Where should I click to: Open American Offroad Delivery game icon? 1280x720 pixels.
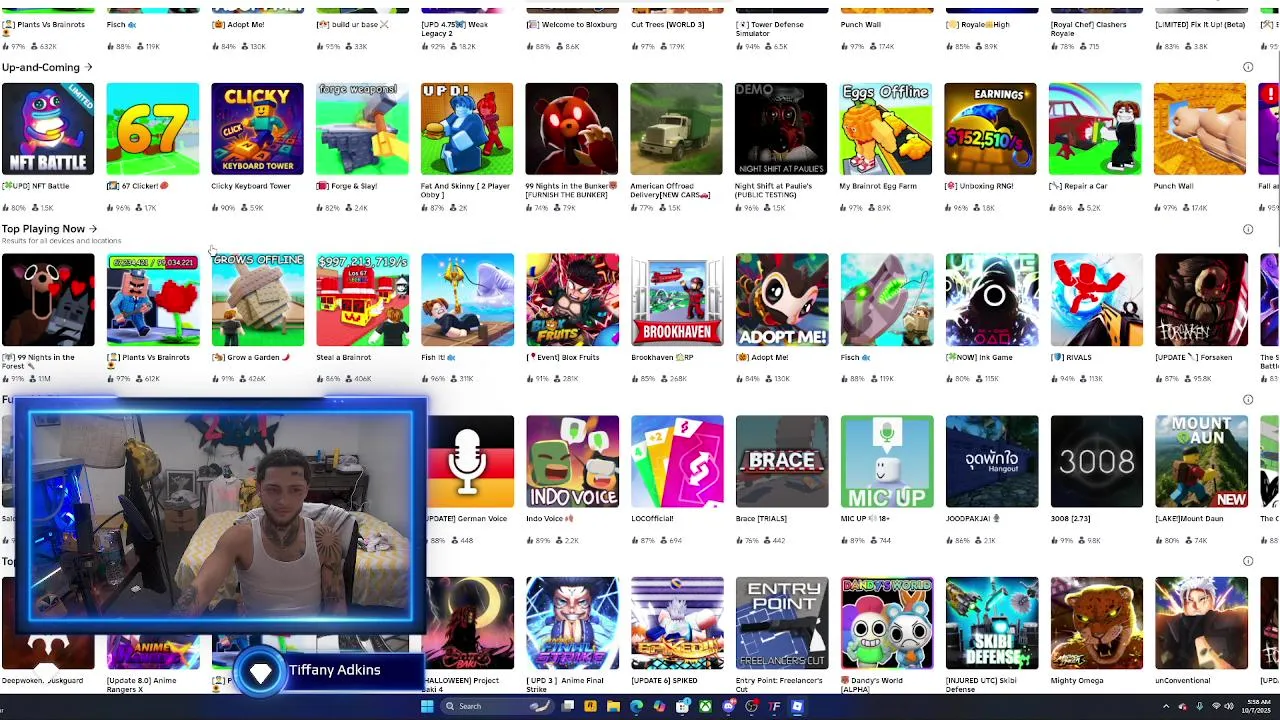point(677,129)
